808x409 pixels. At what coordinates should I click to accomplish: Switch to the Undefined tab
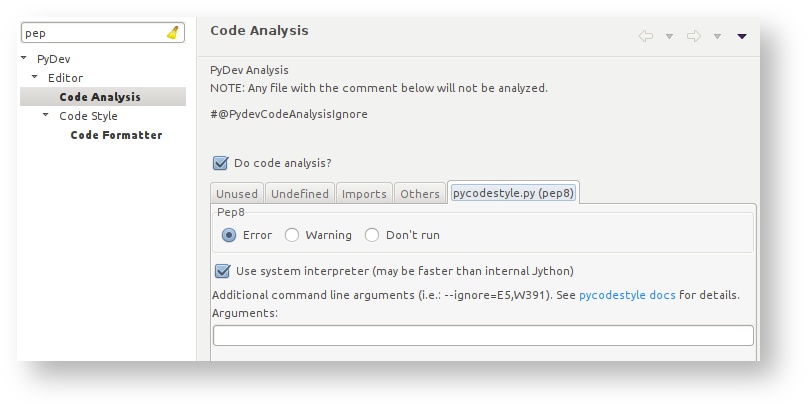coord(299,194)
